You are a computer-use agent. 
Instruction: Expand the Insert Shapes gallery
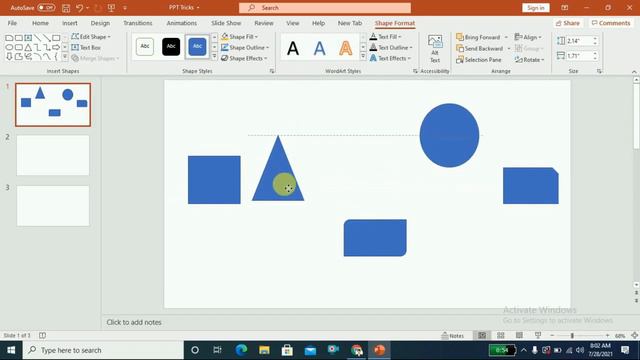[x=64, y=57]
